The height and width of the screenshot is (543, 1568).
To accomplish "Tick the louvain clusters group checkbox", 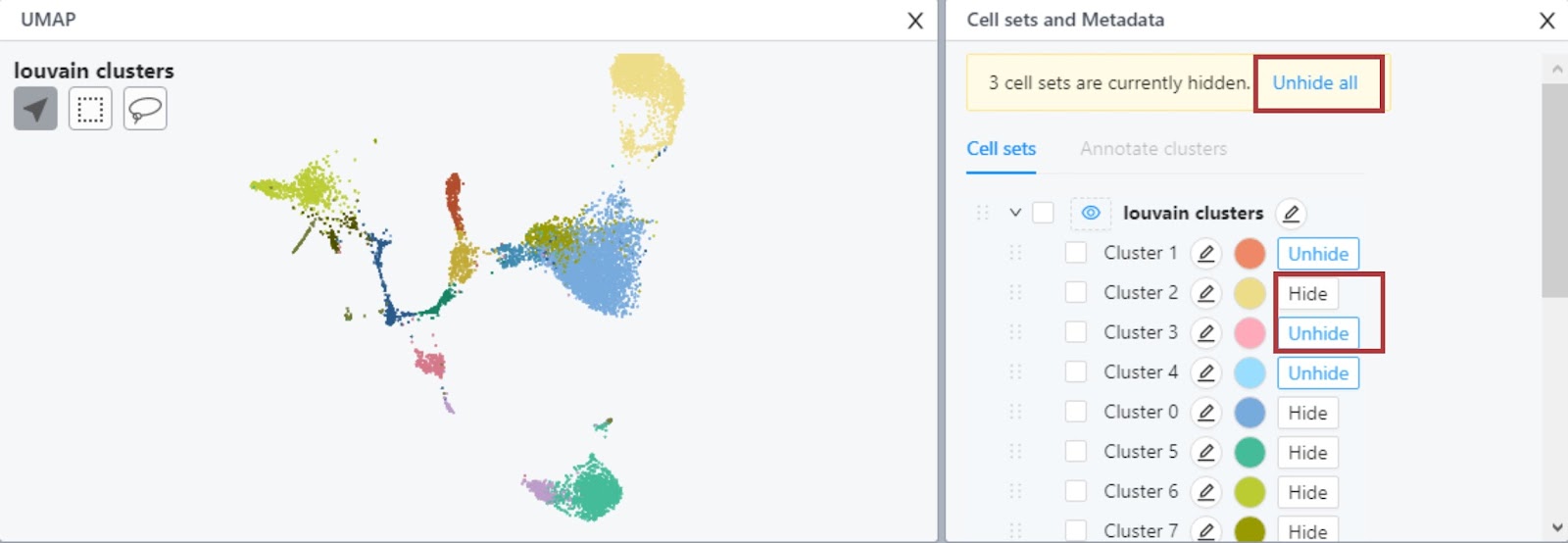I will [x=1043, y=213].
